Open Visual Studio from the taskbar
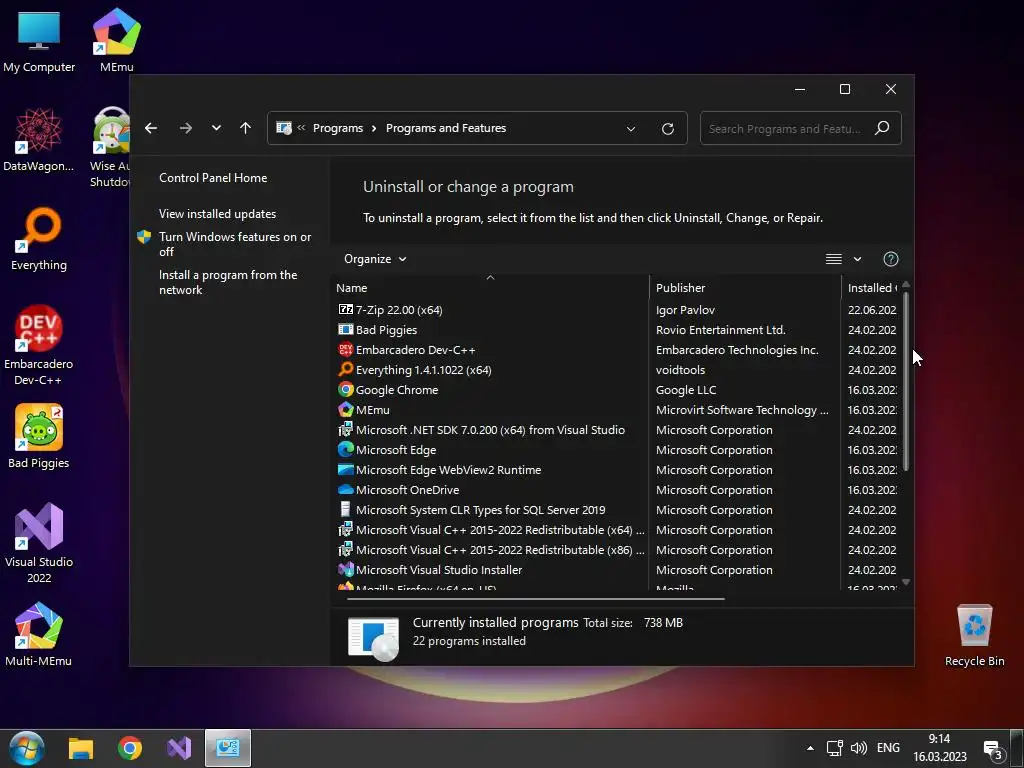Viewport: 1024px width, 768px height. tap(179, 748)
